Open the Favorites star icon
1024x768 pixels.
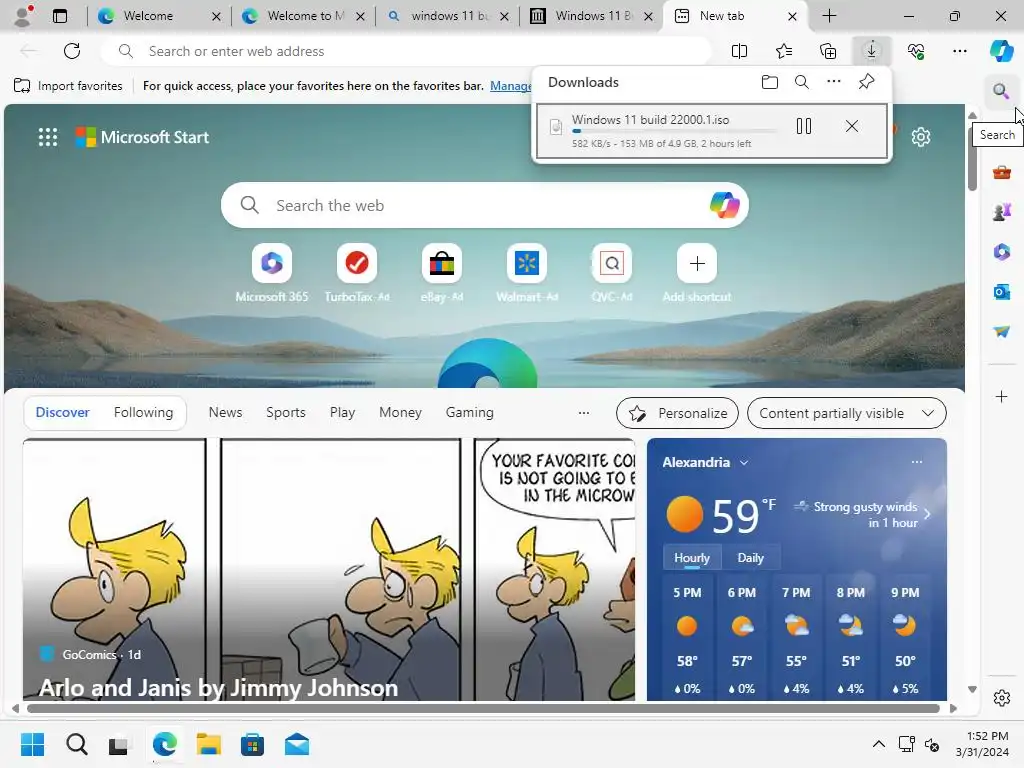click(x=784, y=51)
